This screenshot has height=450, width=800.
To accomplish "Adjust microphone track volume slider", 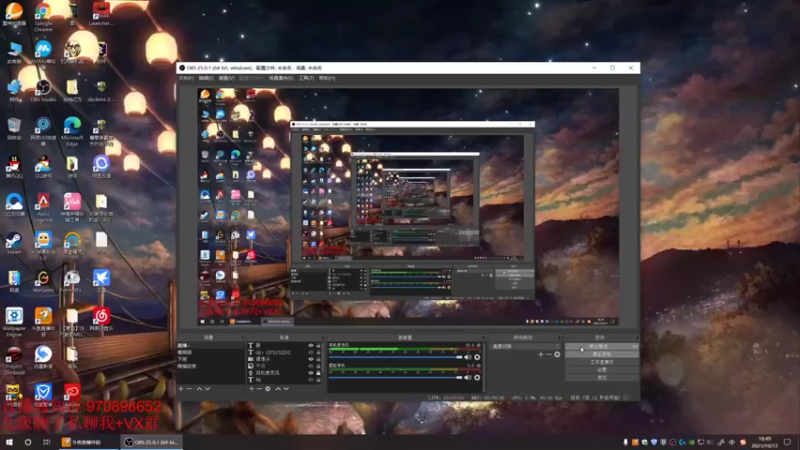I will [396, 357].
